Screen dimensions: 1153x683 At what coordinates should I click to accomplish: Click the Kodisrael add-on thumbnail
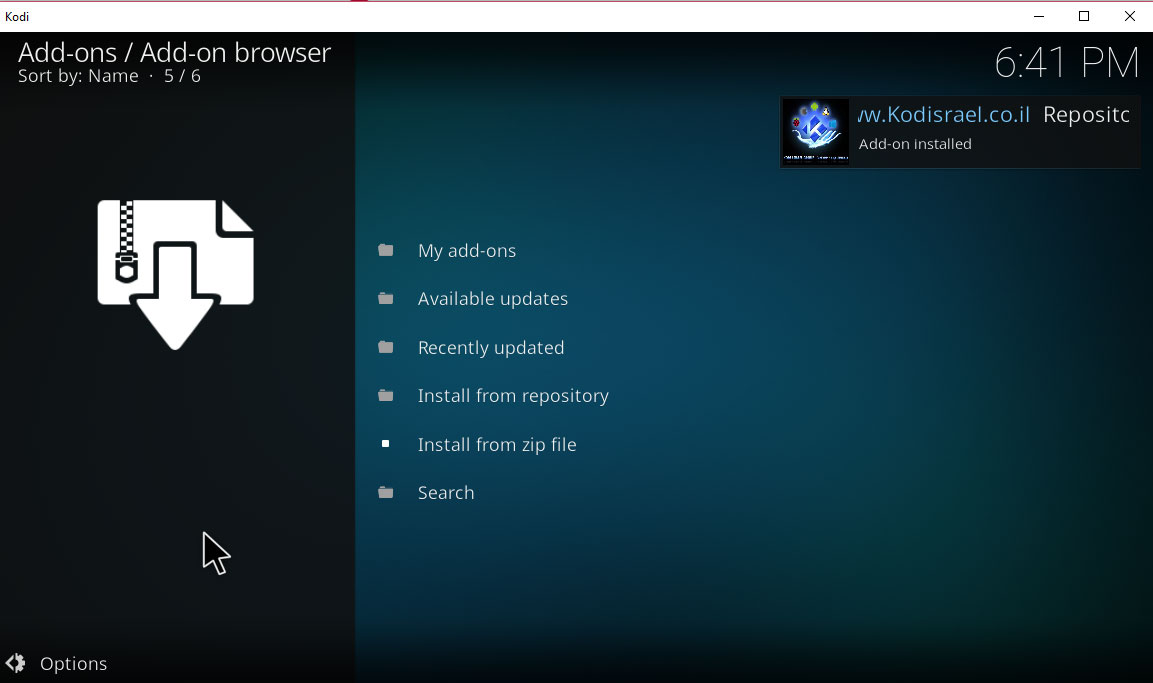coord(815,131)
